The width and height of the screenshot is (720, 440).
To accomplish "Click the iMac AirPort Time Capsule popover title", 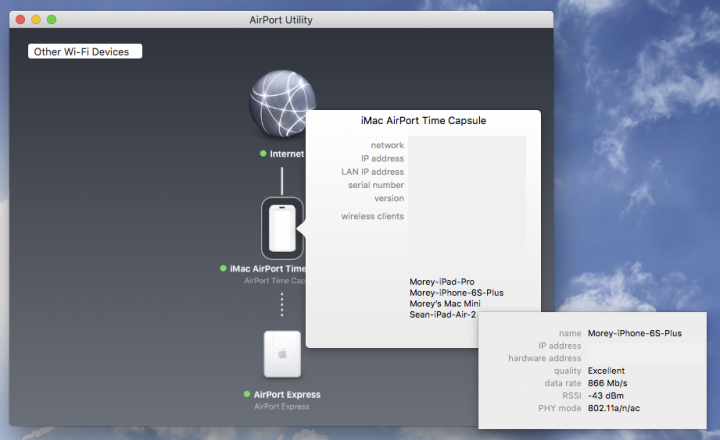I will click(423, 120).
